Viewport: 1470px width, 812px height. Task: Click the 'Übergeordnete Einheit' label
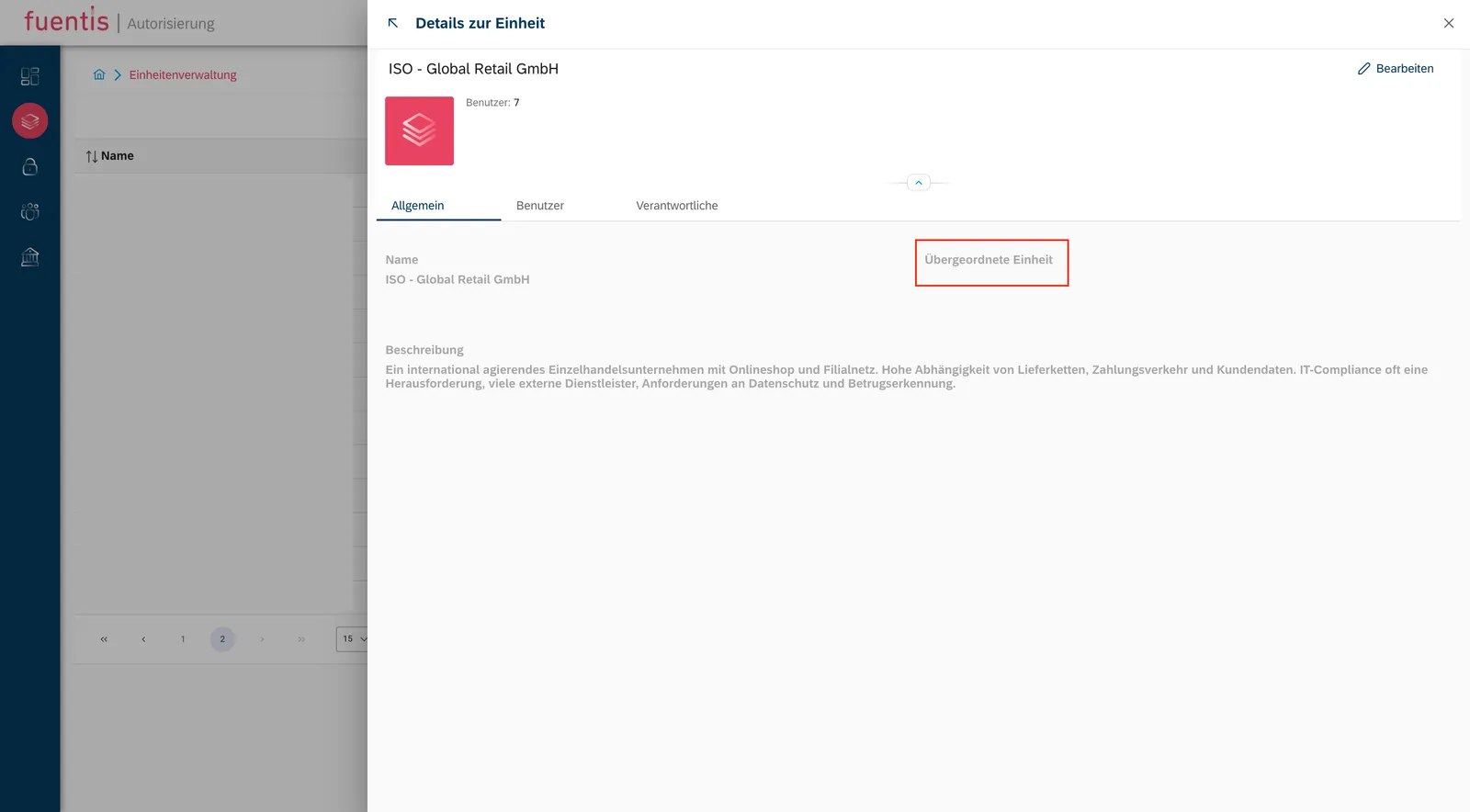(989, 260)
